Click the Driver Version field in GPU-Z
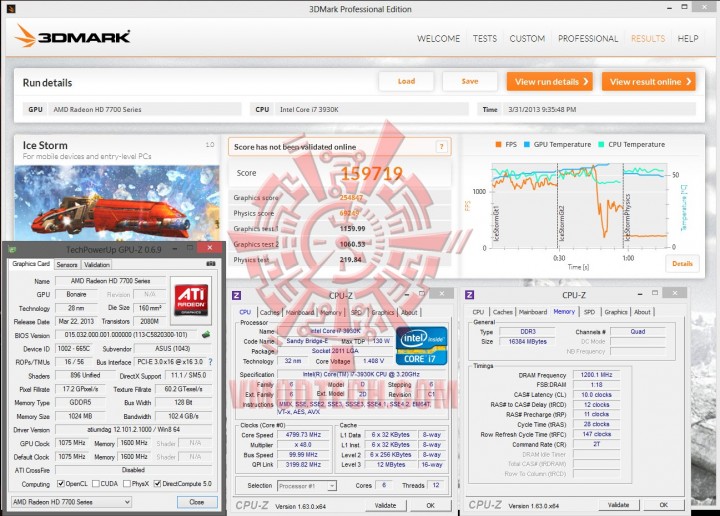This screenshot has width=720, height=516. click(x=133, y=430)
